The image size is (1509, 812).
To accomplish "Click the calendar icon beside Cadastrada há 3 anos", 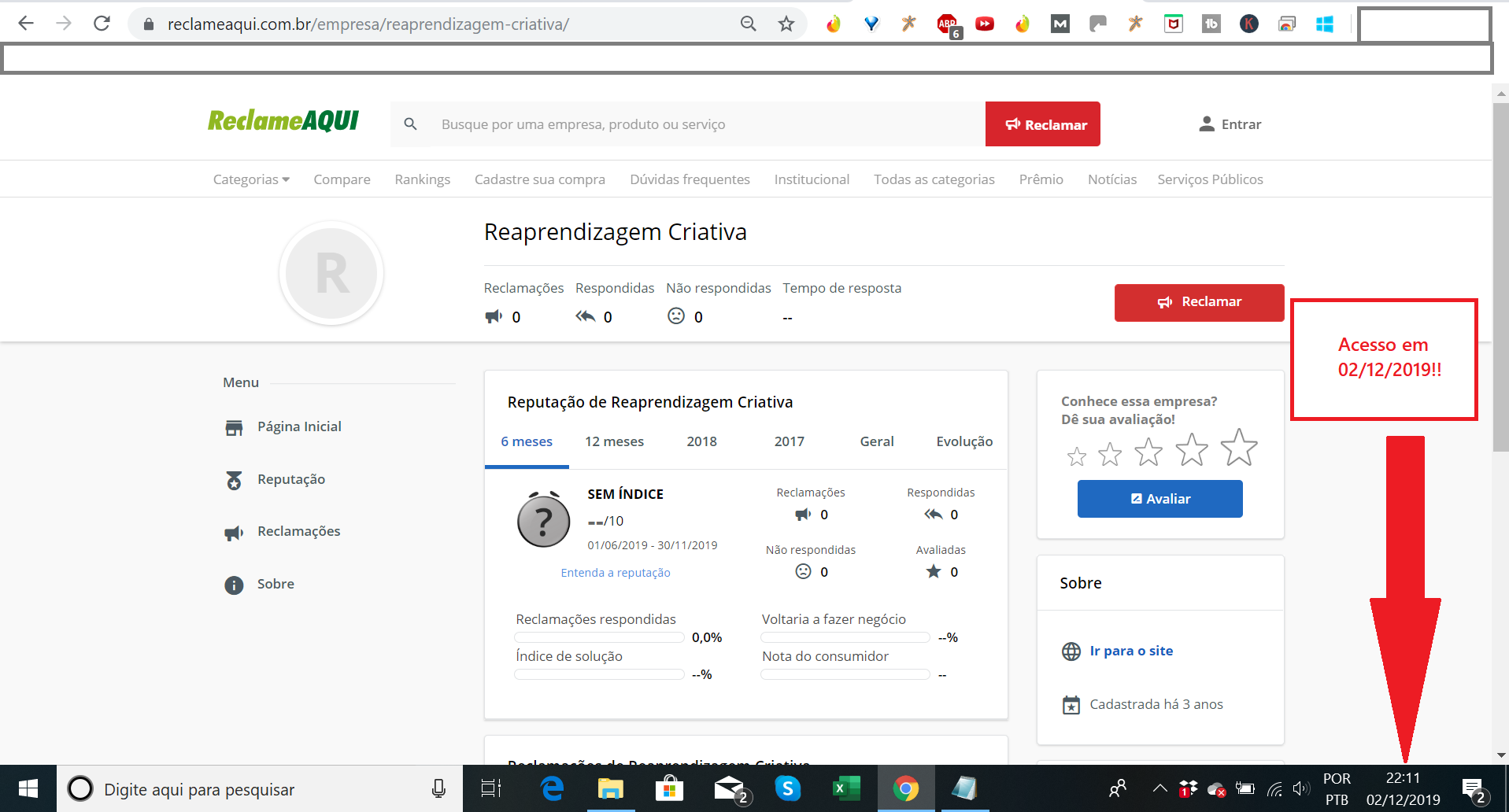I will tap(1071, 705).
